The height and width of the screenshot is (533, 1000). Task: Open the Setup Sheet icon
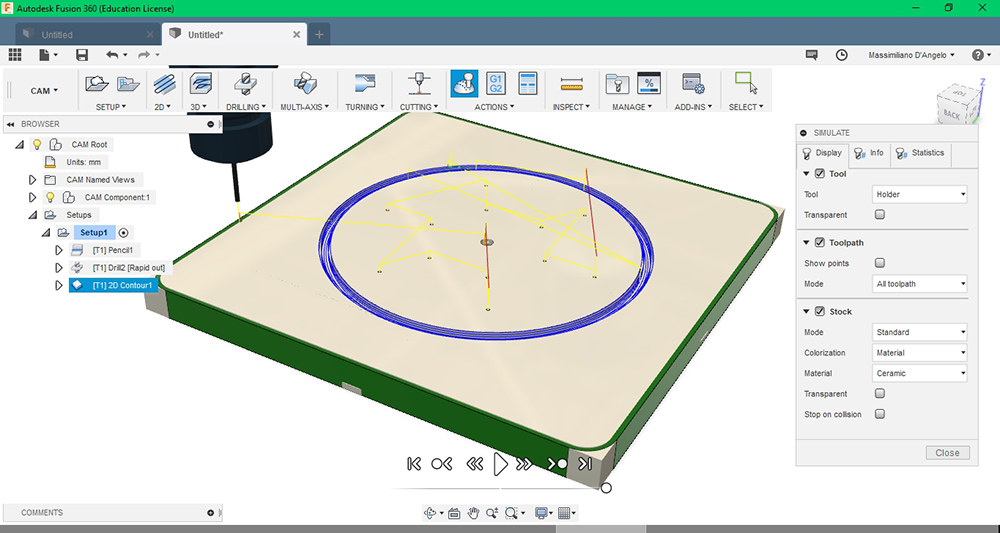[527, 84]
